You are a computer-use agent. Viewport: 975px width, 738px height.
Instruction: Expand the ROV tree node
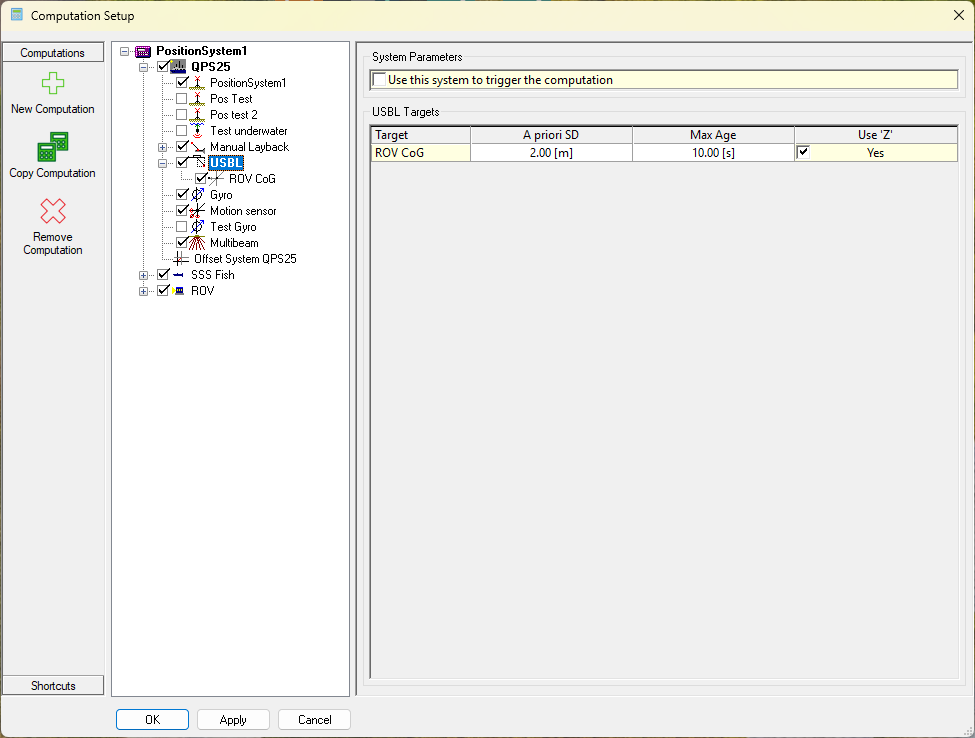(144, 291)
